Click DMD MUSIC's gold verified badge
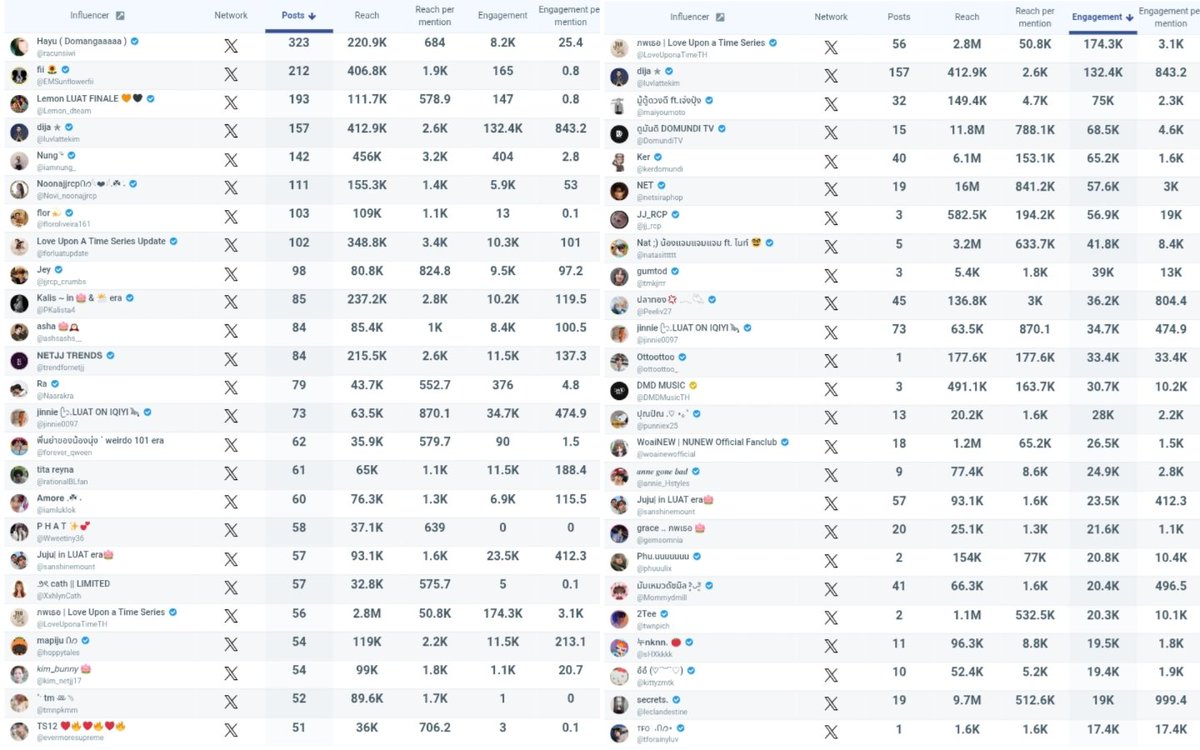 coord(692,385)
